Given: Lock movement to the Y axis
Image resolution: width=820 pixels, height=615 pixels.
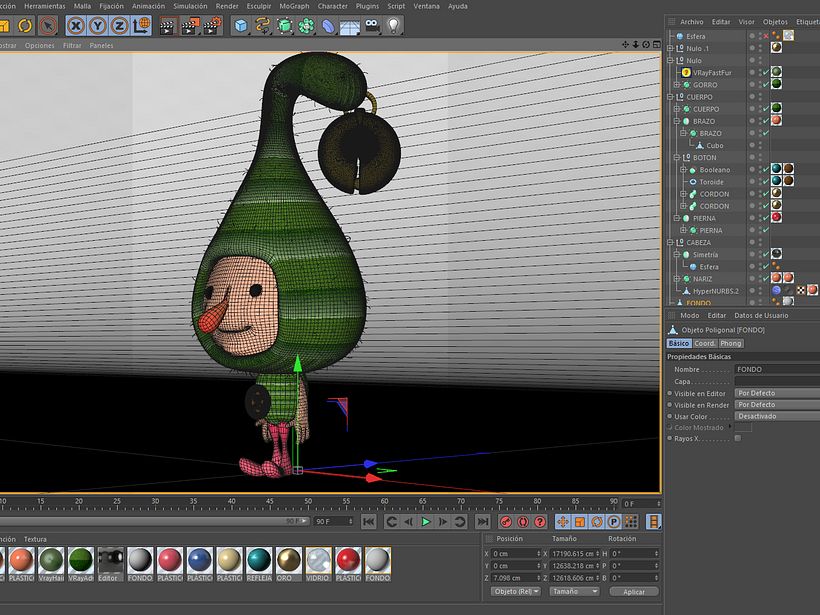Looking at the screenshot, I should 98,26.
